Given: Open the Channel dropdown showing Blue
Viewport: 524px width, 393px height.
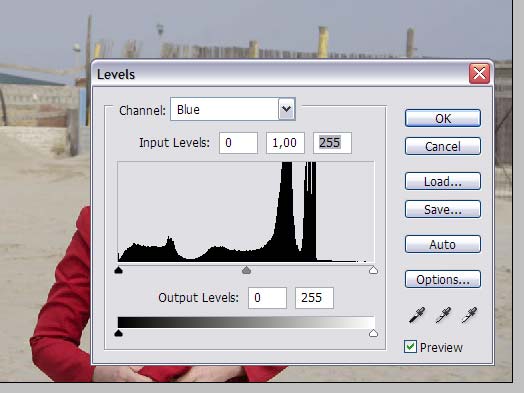Looking at the screenshot, I should pos(233,109).
